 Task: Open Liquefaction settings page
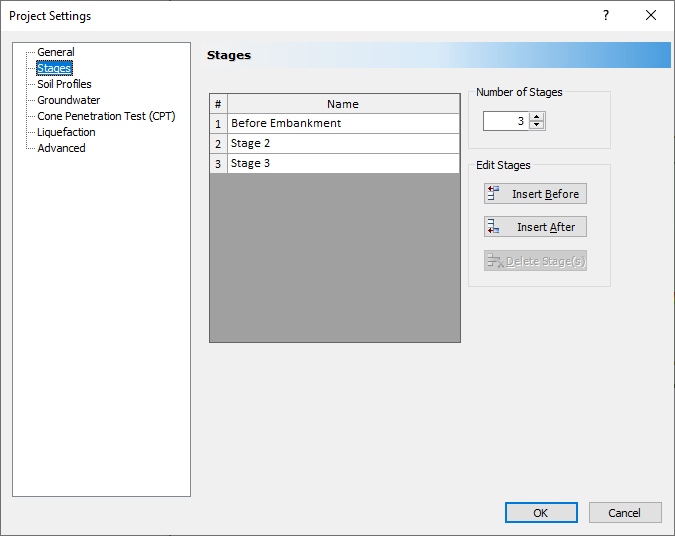point(66,132)
